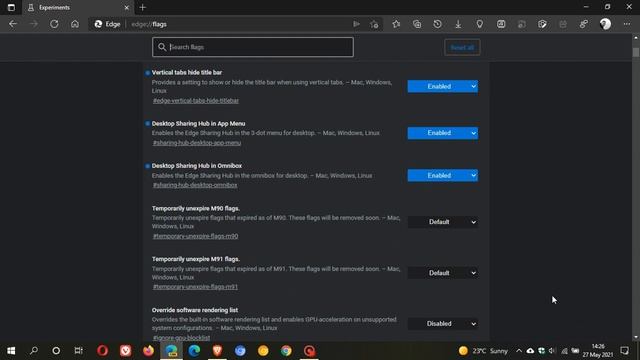Open the vertical tabs actions menu icon

[11, 7]
